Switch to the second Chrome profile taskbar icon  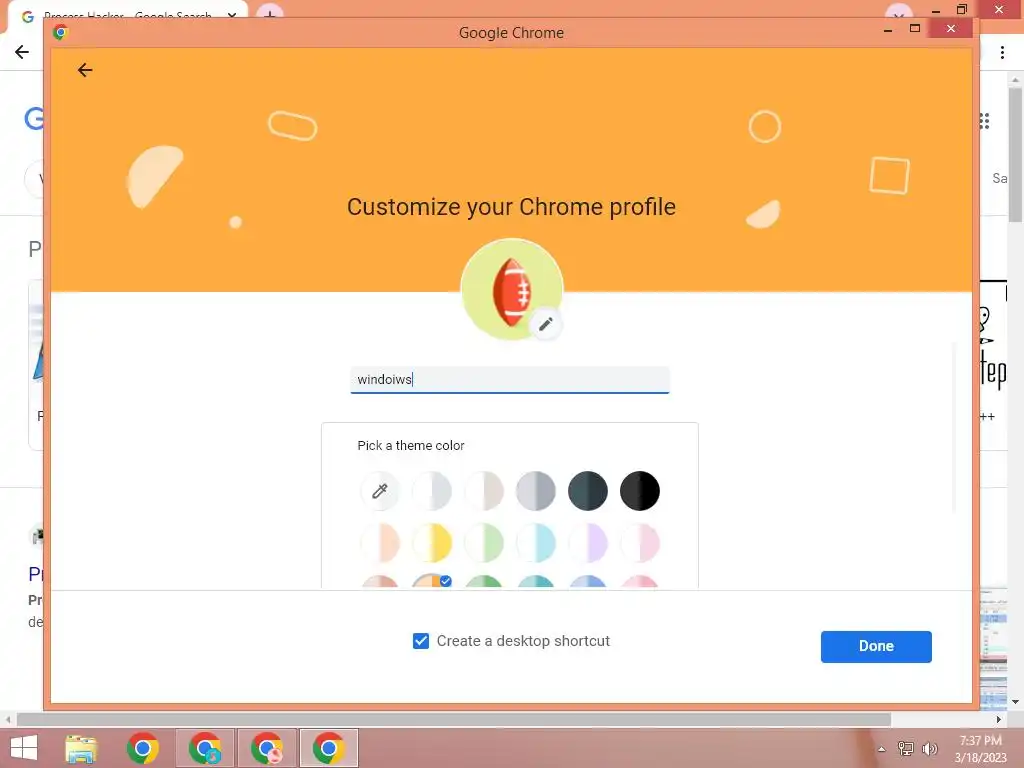205,748
